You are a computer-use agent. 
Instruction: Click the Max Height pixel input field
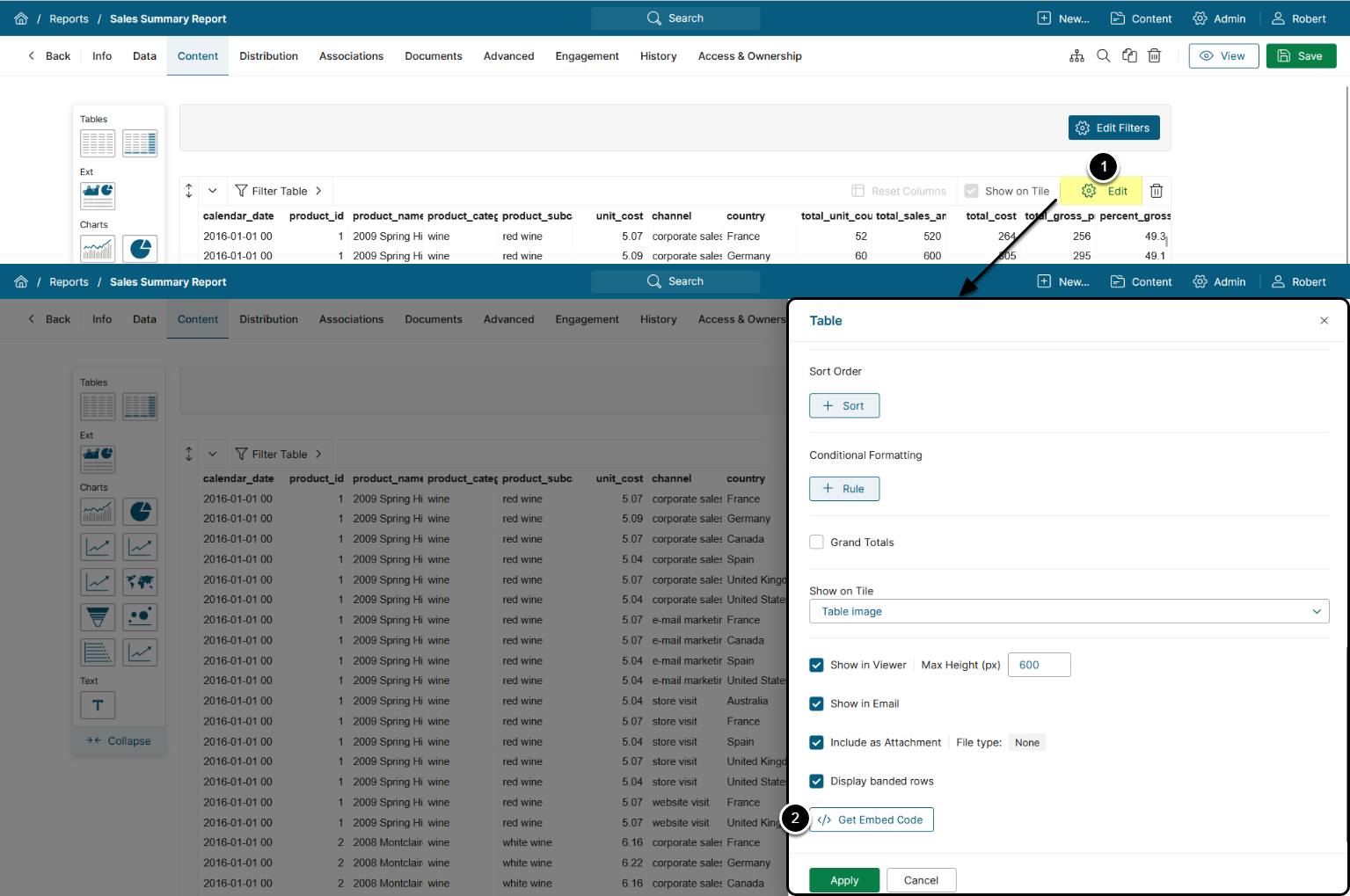1039,666
